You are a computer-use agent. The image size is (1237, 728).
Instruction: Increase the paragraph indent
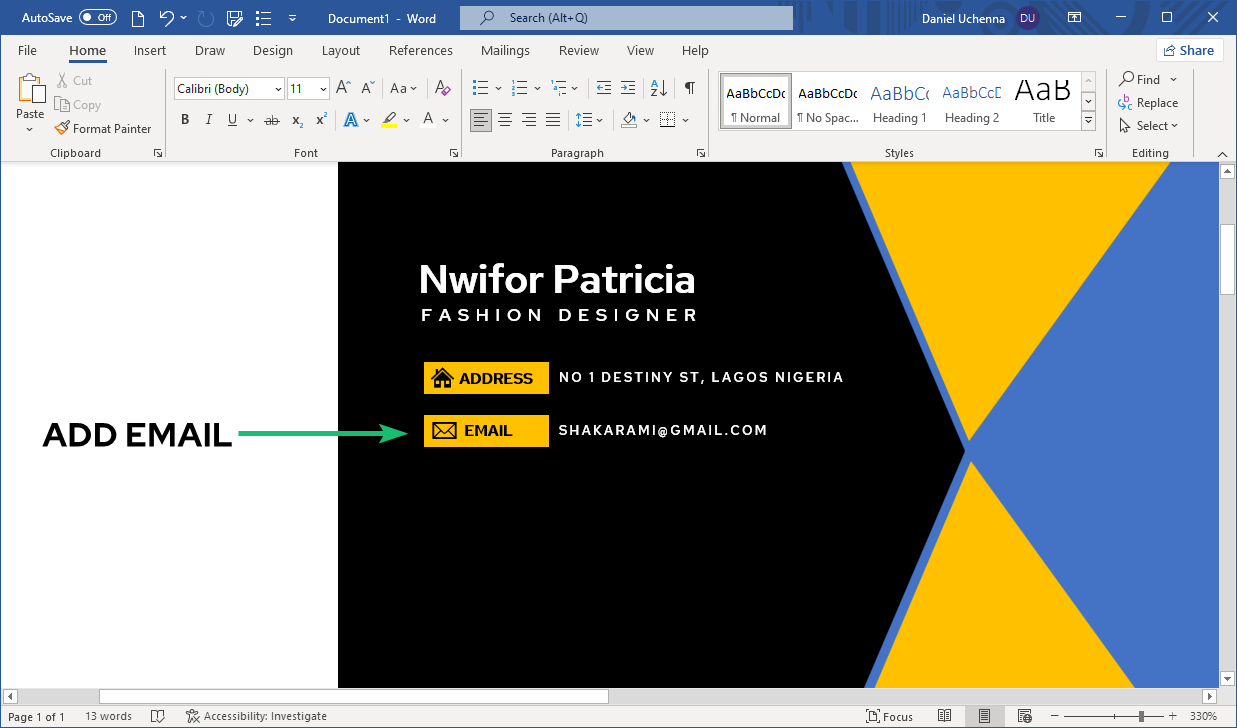coord(628,88)
